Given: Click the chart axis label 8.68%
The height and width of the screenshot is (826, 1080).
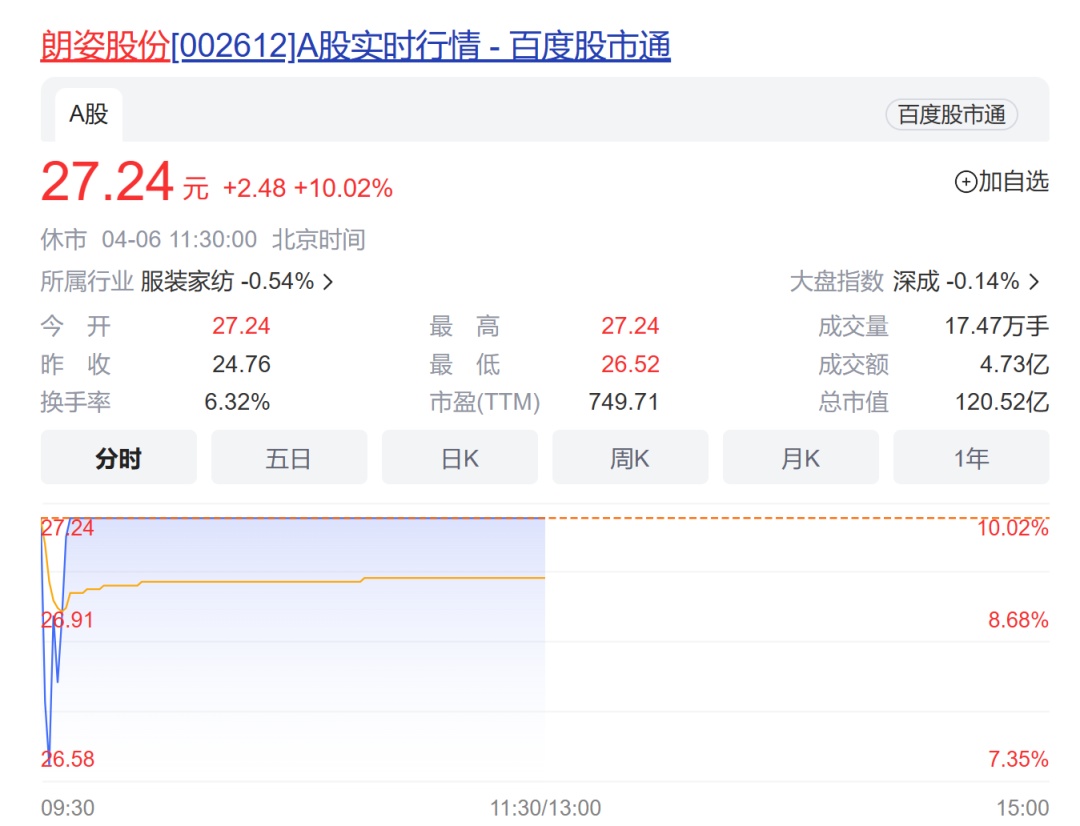Looking at the screenshot, I should coord(1018,620).
